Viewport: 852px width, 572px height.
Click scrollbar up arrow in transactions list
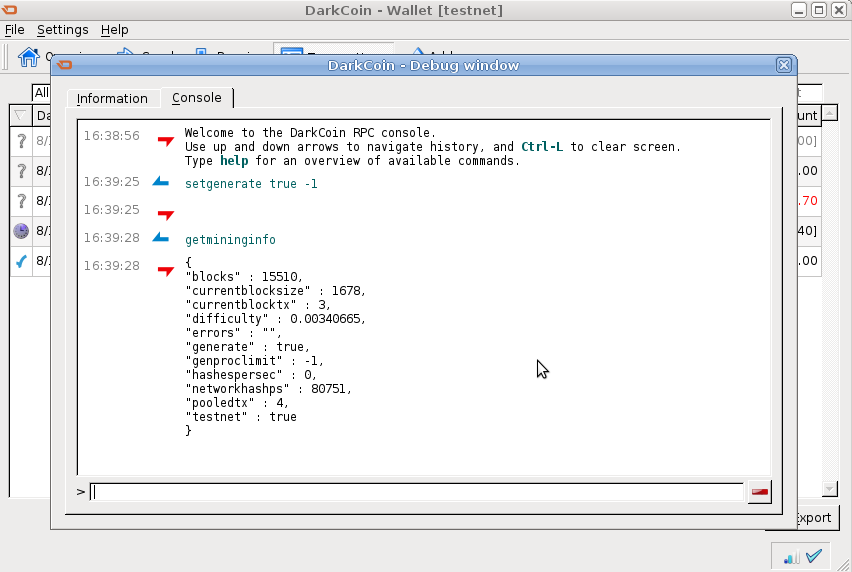[829, 113]
